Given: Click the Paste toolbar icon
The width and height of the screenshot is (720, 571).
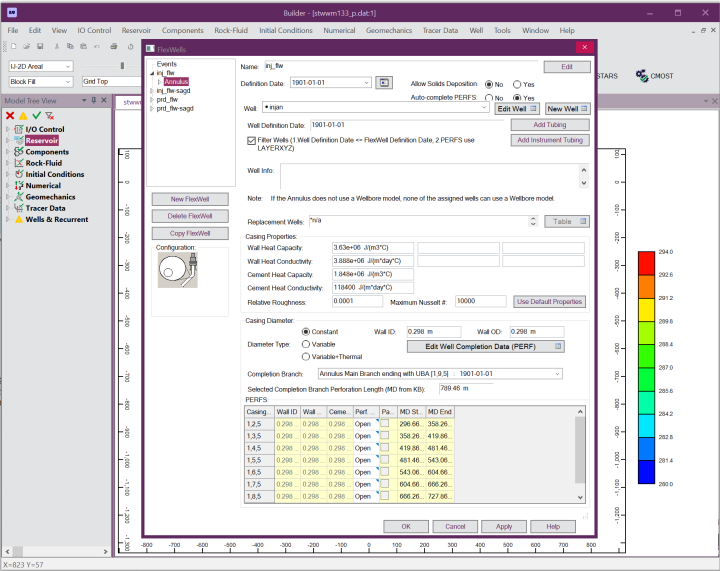Looking at the screenshot, I should tap(84, 46).
